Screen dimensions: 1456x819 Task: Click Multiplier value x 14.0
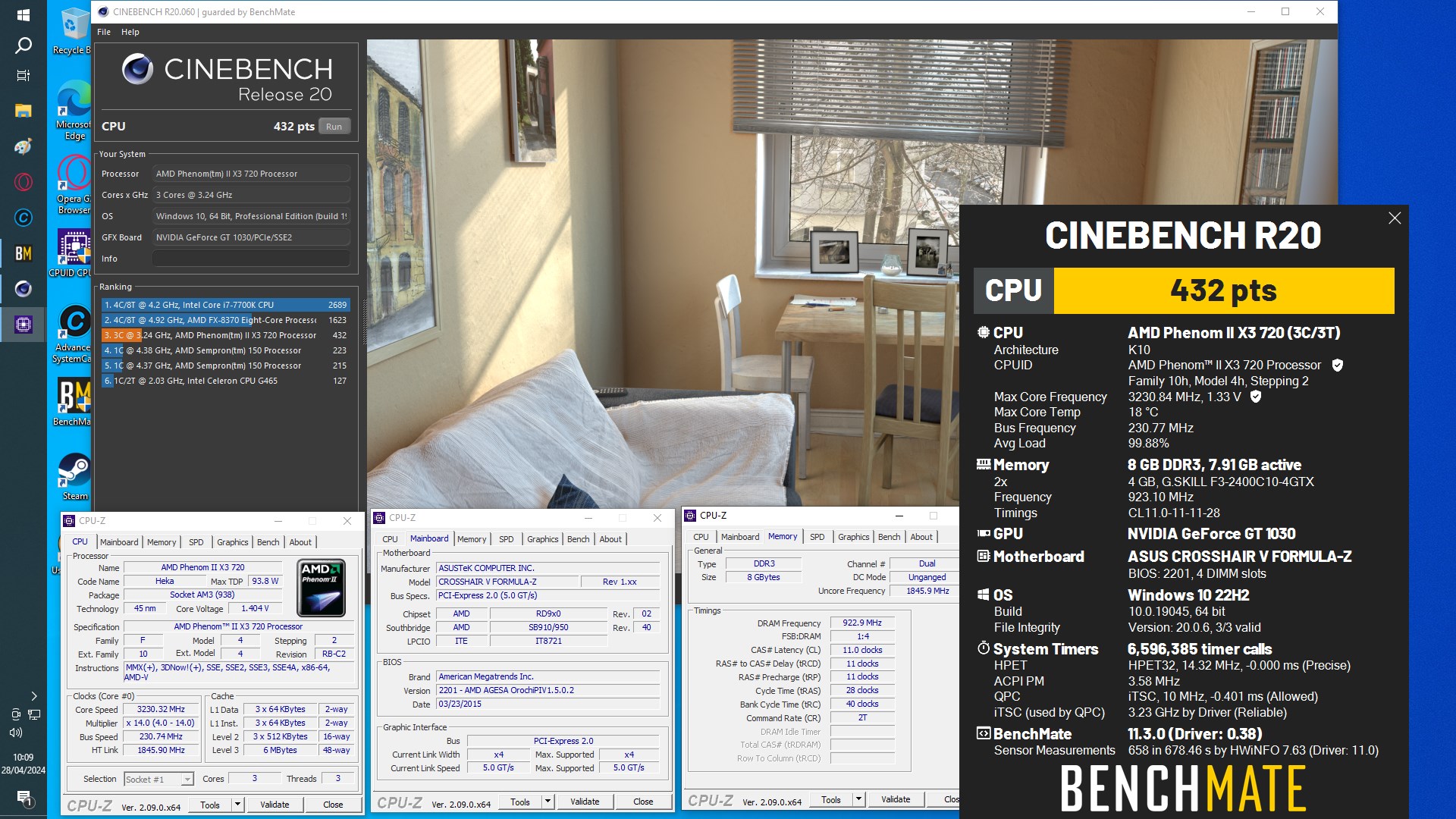[161, 723]
